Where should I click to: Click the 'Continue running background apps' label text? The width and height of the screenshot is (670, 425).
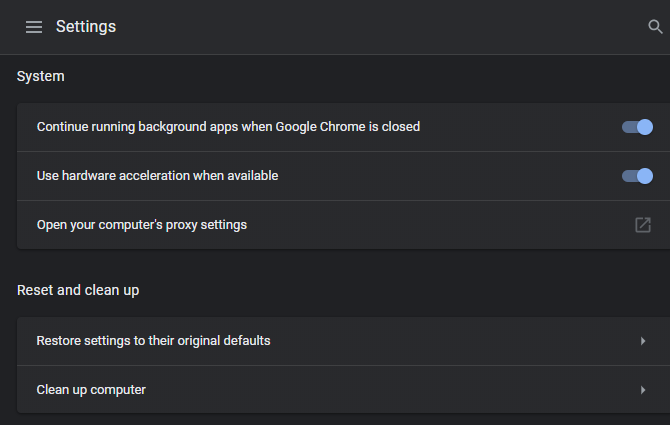(x=150, y=127)
